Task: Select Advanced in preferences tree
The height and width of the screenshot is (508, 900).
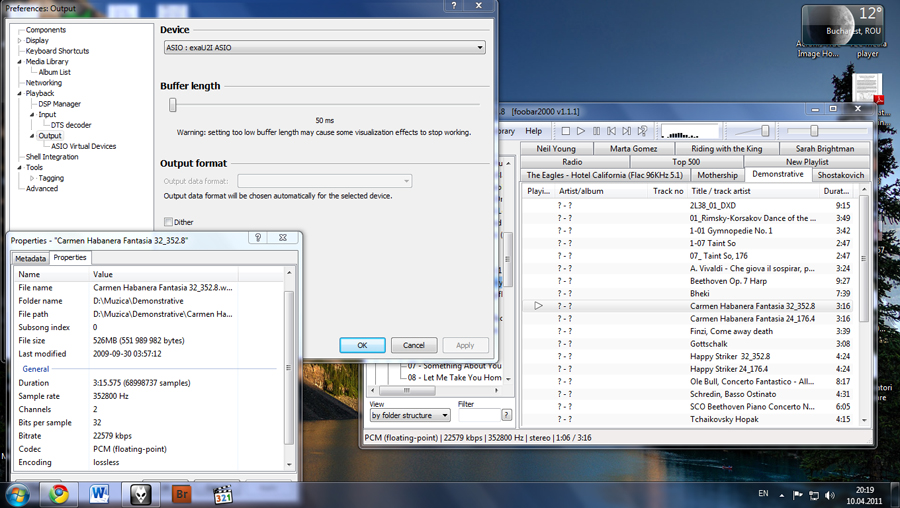Action: [x=42, y=188]
